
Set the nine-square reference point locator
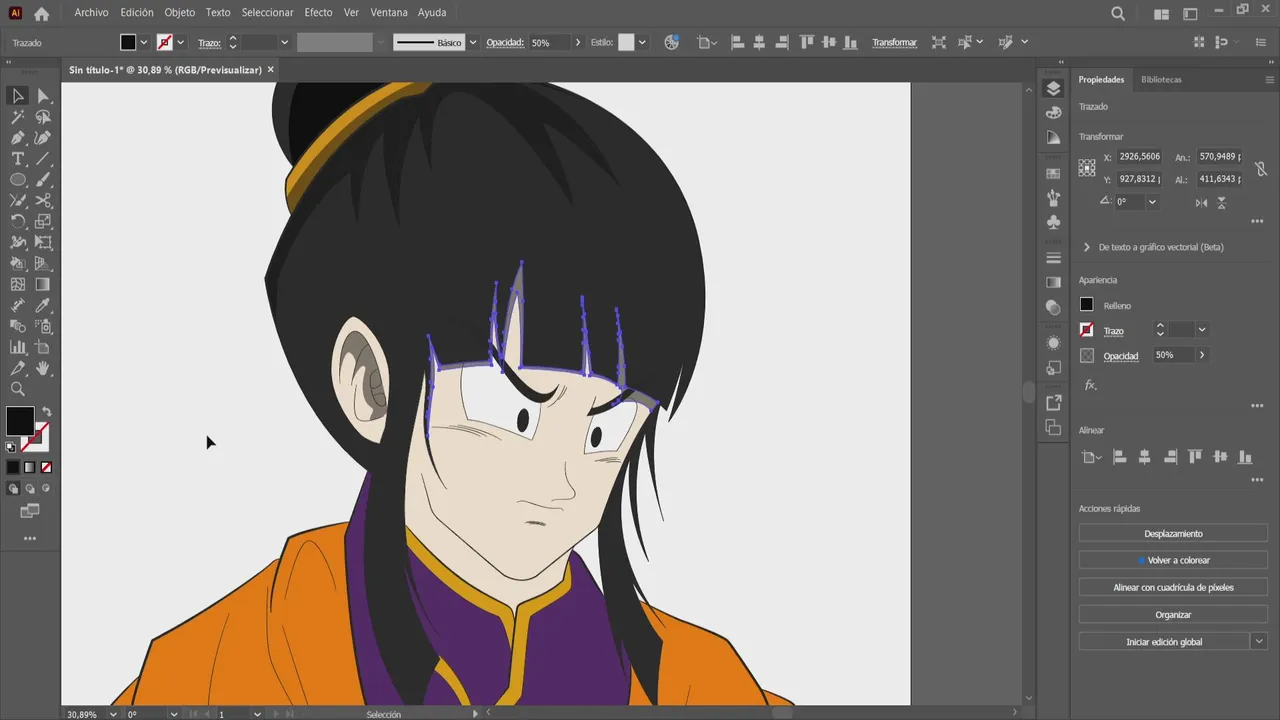(1087, 169)
